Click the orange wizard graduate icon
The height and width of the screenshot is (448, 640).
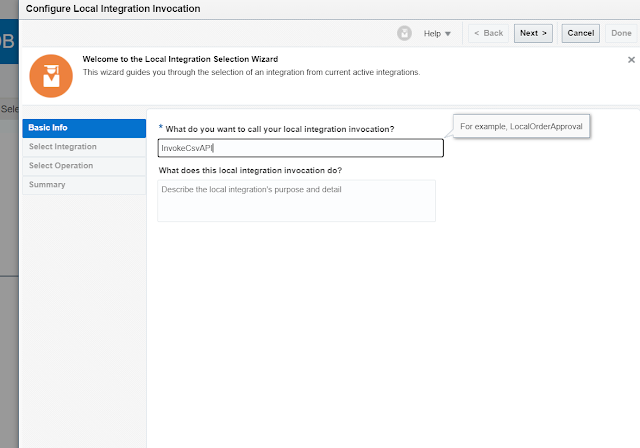(49, 75)
